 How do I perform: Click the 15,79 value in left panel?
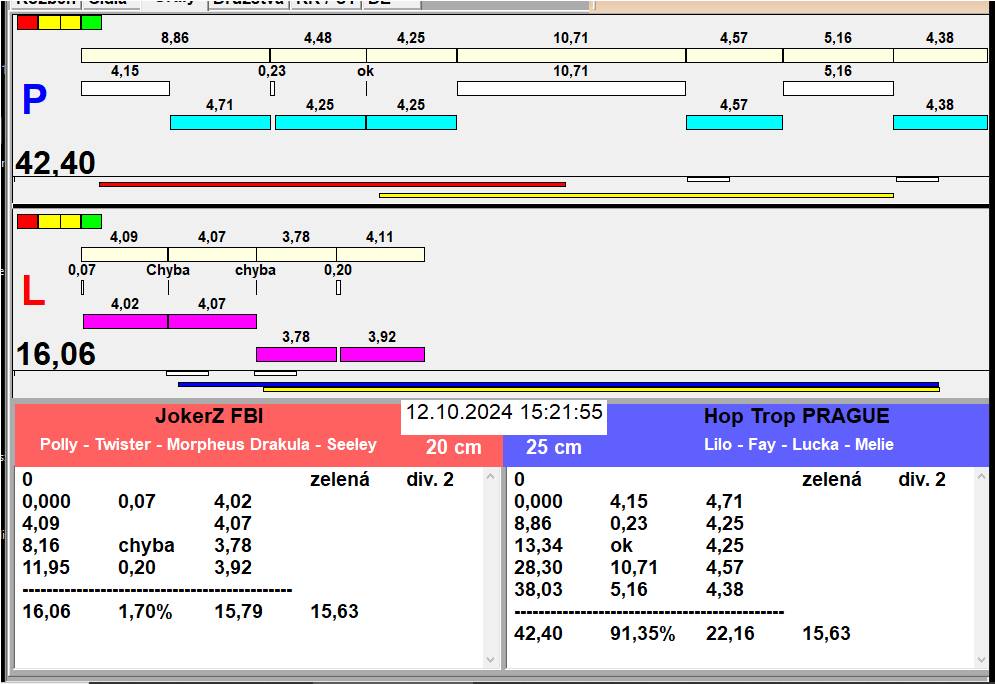[239, 612]
